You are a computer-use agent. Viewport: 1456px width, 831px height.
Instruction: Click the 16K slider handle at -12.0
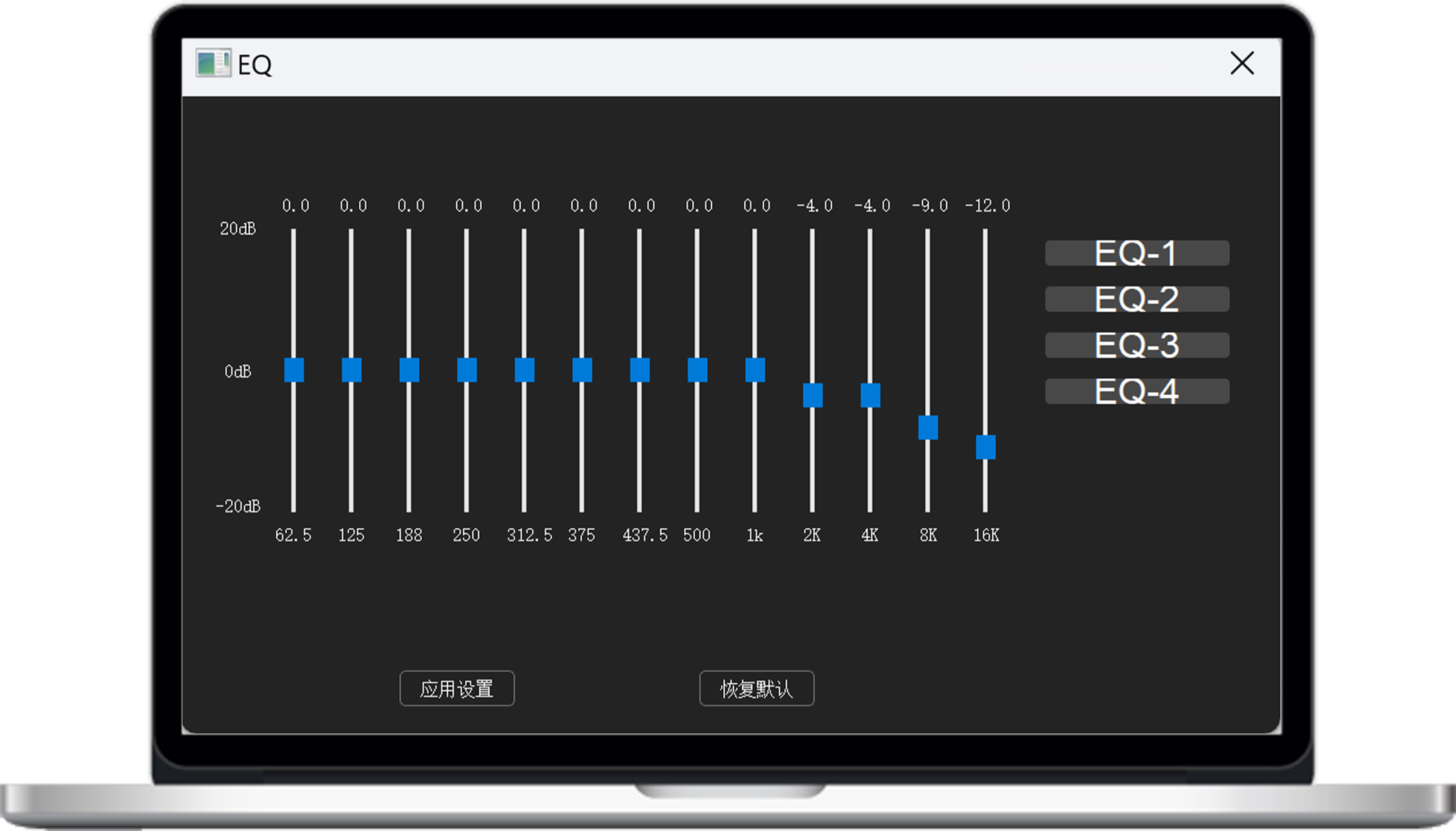click(x=986, y=447)
